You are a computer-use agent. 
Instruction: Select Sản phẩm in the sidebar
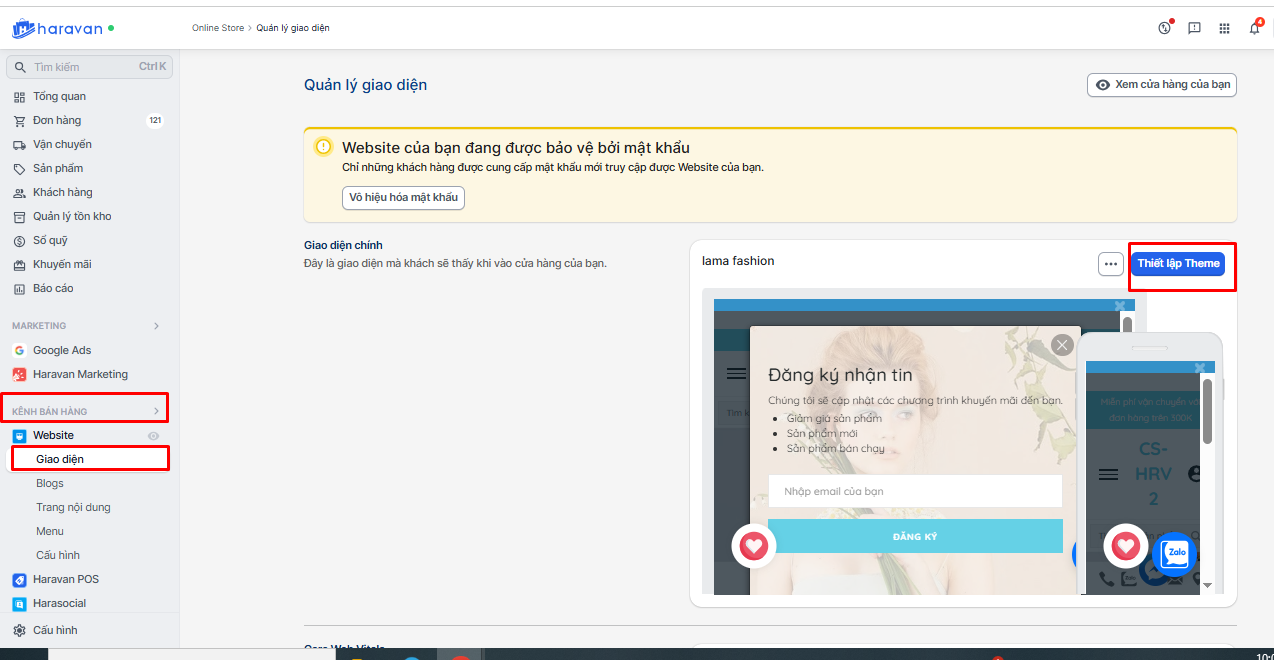(x=58, y=168)
